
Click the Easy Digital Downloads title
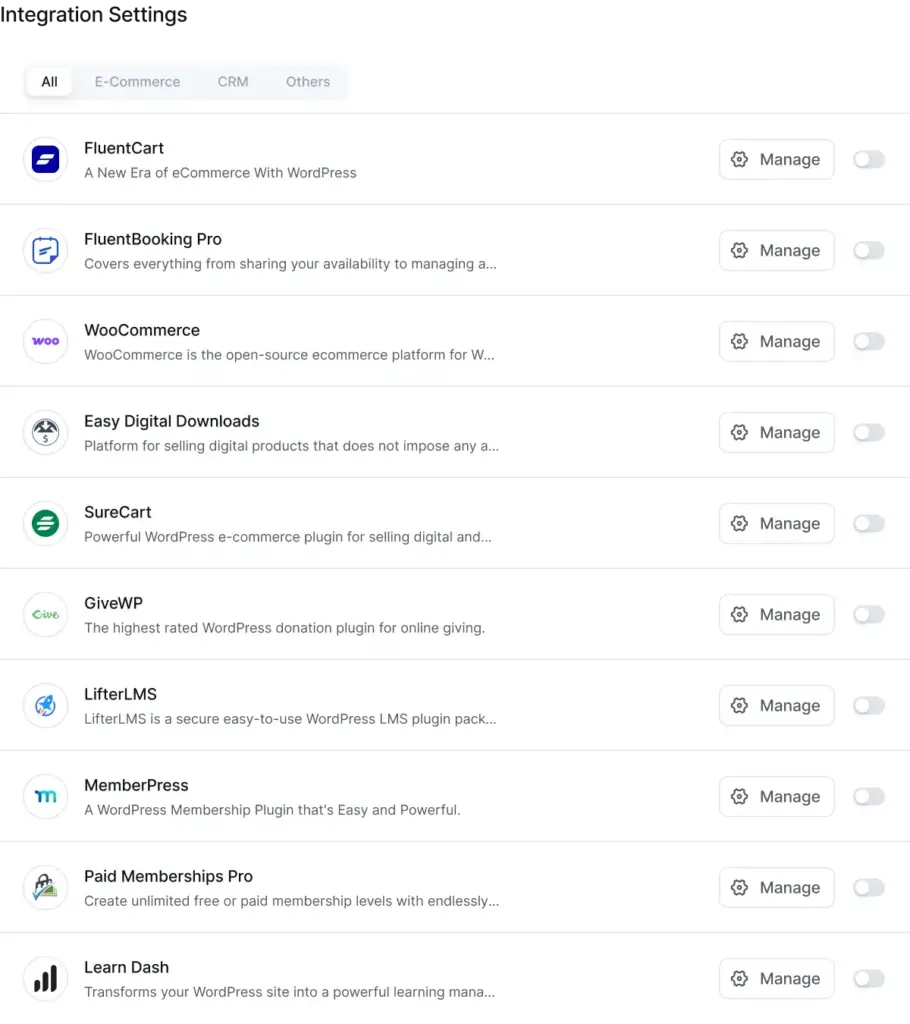[172, 421]
